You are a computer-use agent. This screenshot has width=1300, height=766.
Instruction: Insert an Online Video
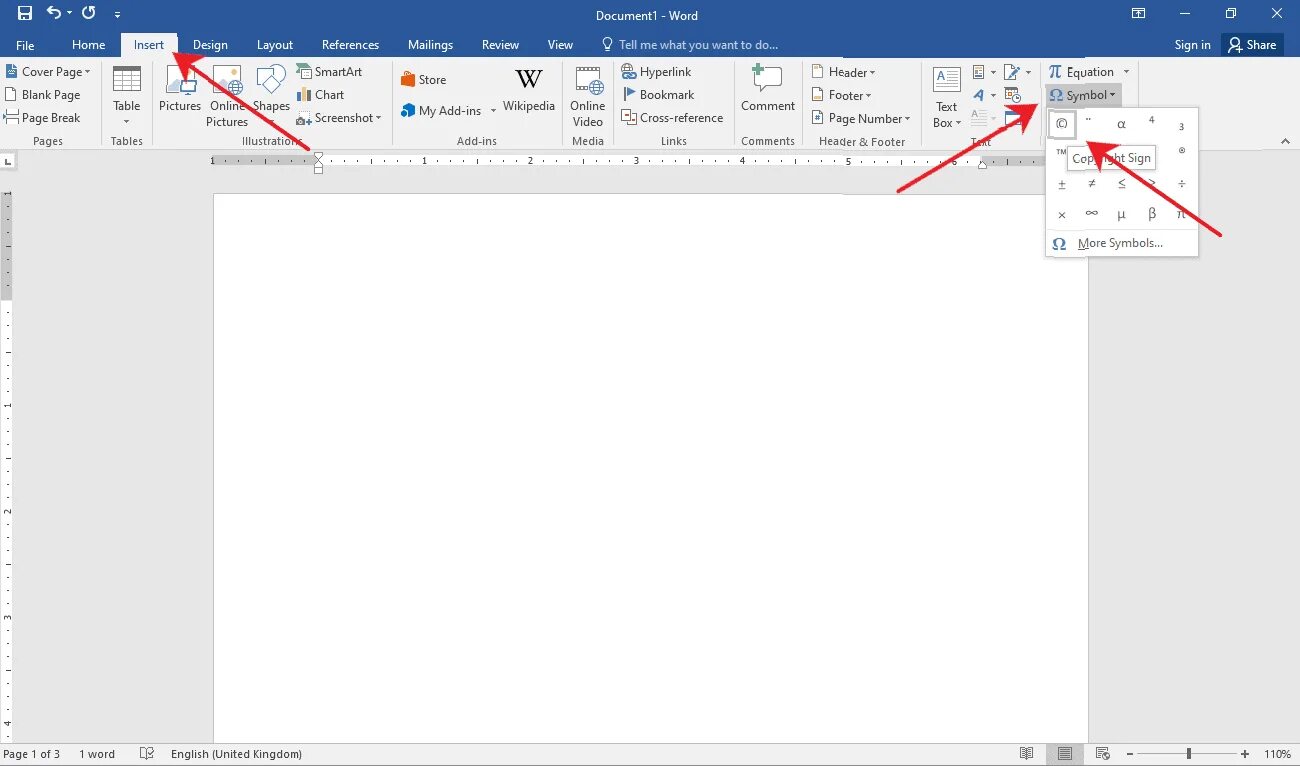[x=588, y=97]
